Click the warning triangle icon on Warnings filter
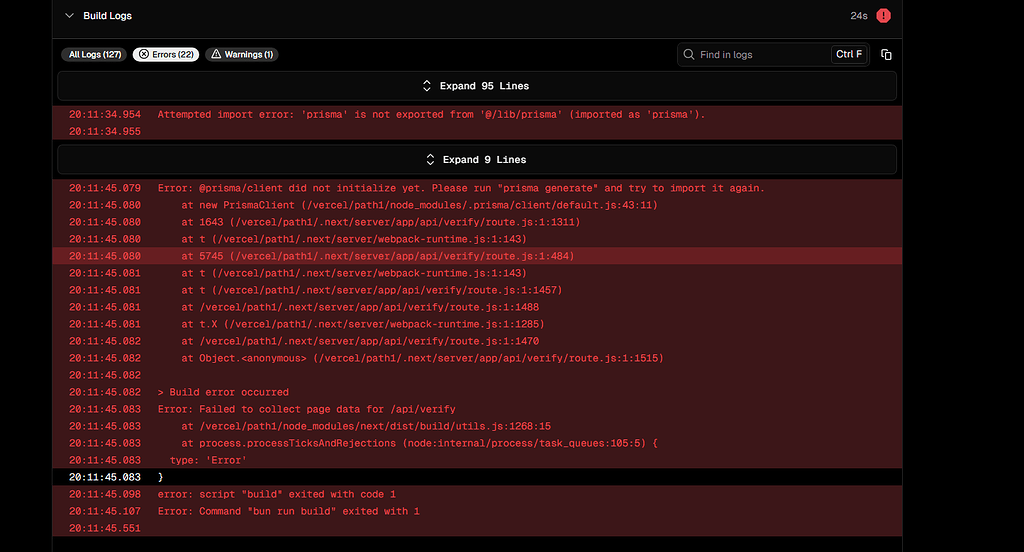Image resolution: width=1024 pixels, height=552 pixels. [x=215, y=54]
